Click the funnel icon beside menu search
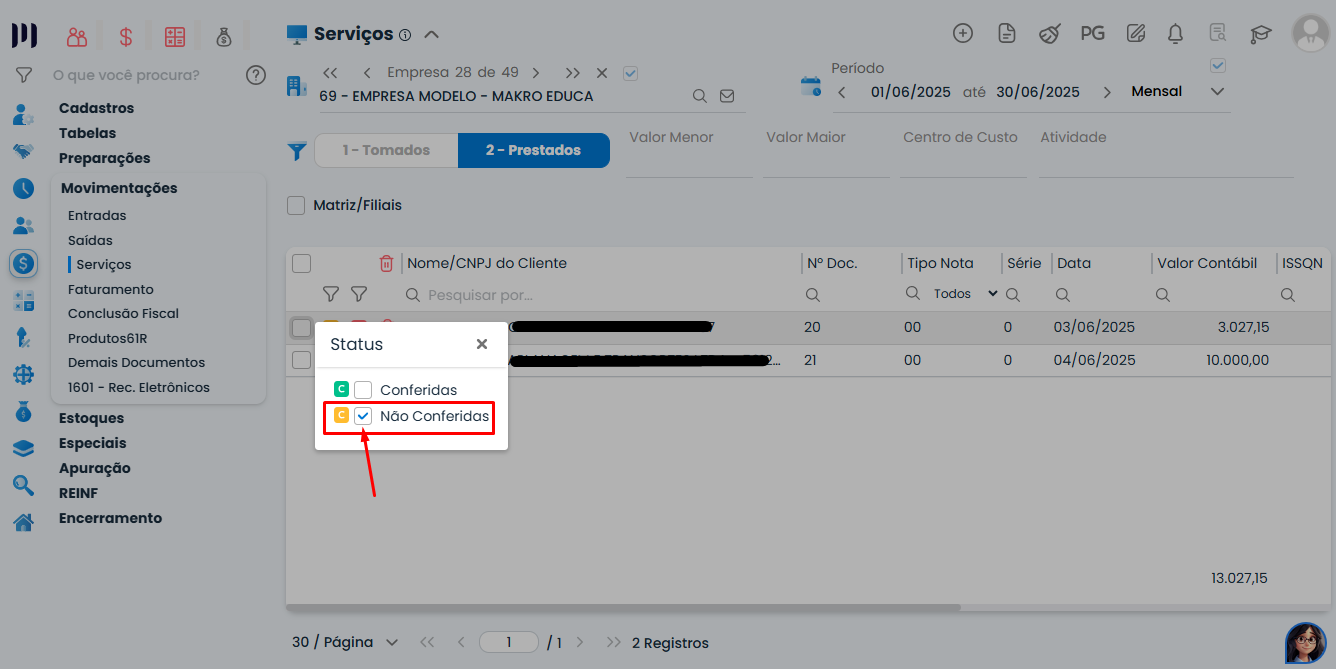This screenshot has width=1336, height=669. (x=24, y=75)
